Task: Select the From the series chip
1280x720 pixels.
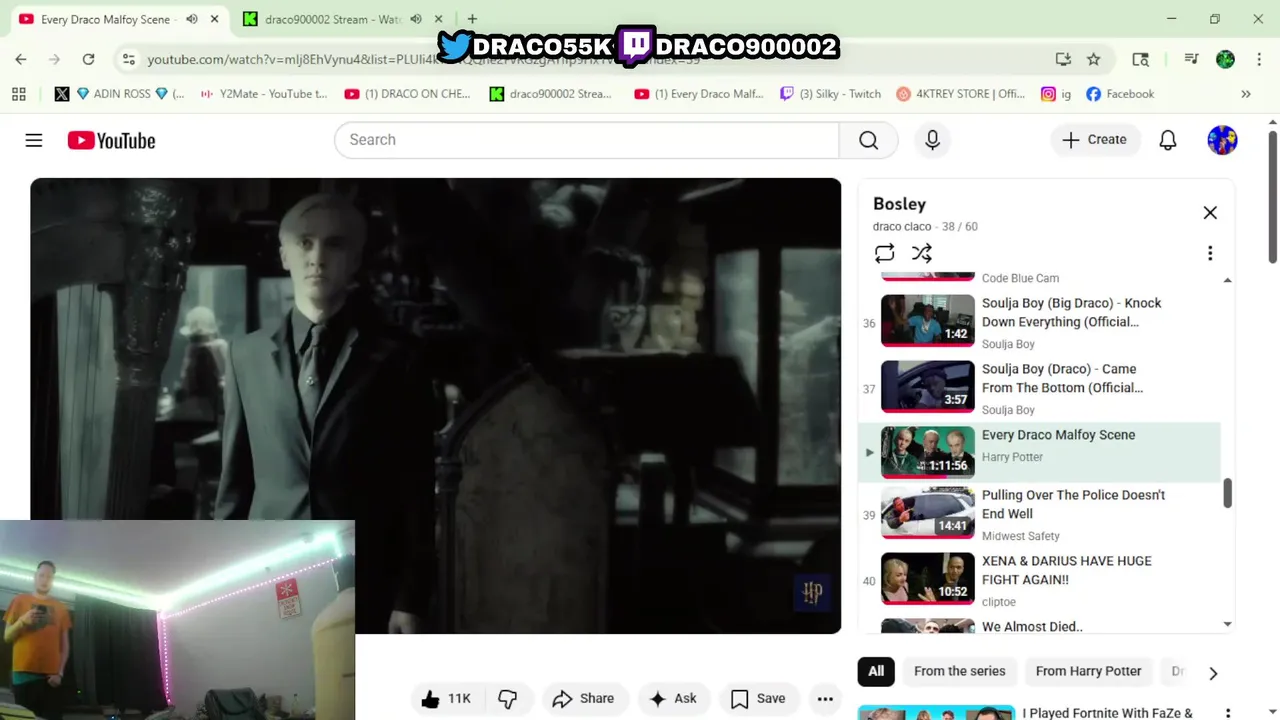Action: click(960, 671)
